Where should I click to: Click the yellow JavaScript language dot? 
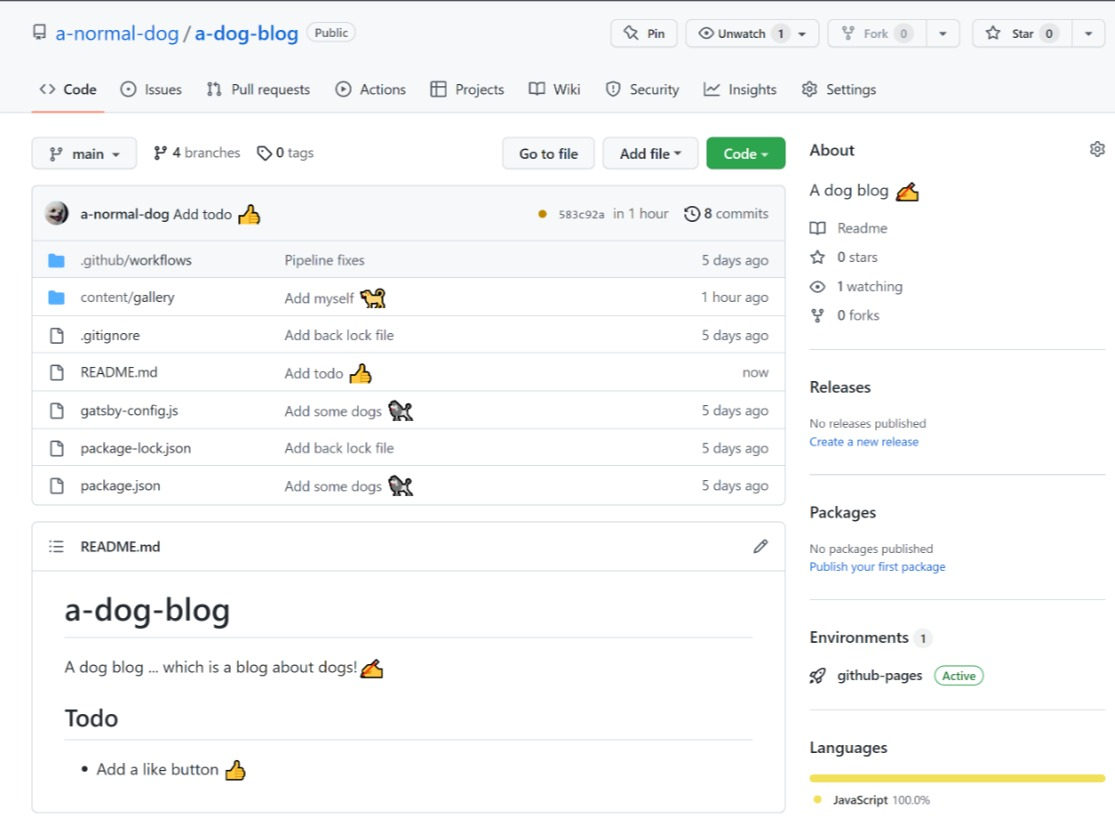(818, 799)
